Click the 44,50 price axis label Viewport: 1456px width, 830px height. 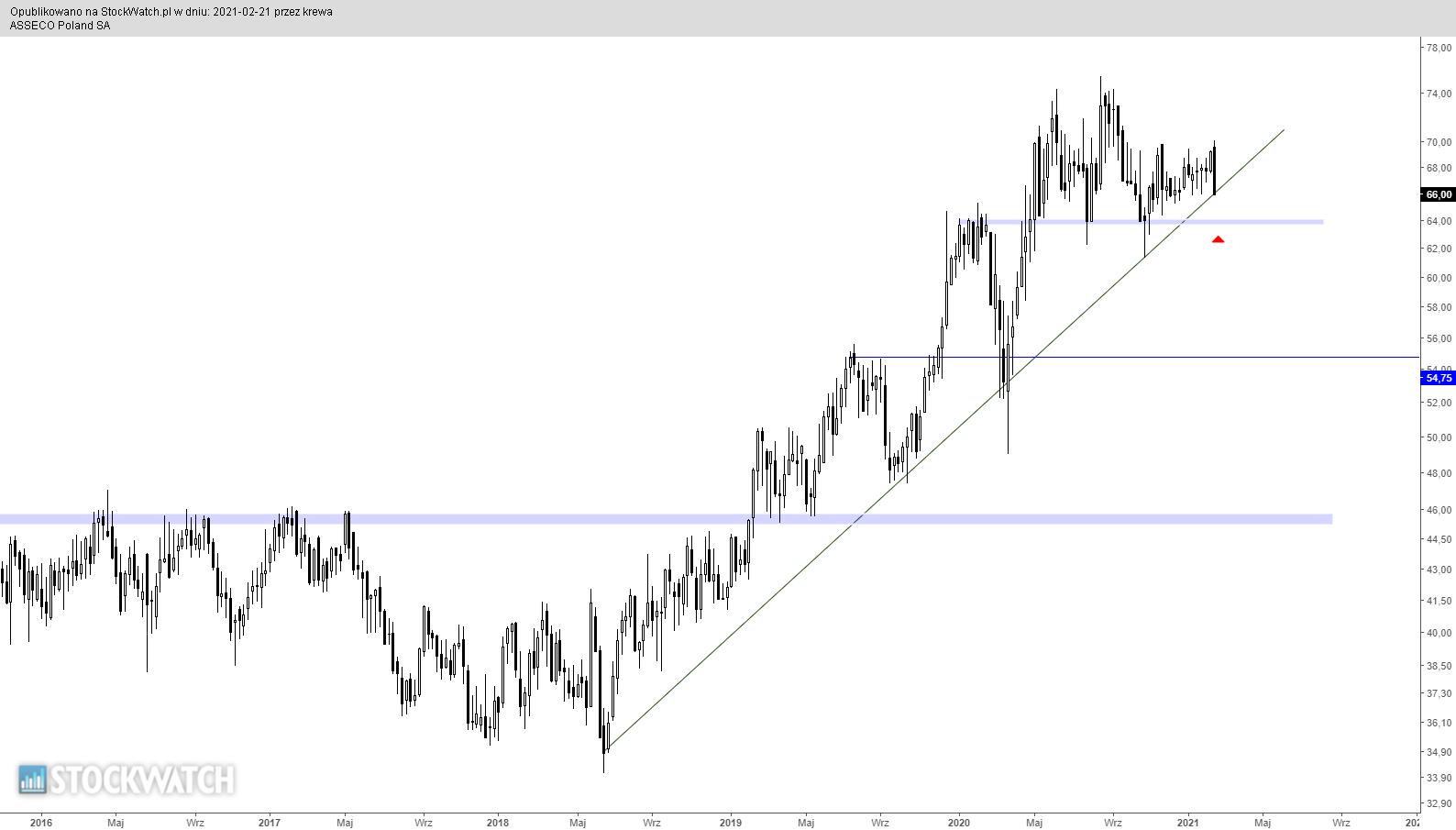pyautogui.click(x=1439, y=539)
